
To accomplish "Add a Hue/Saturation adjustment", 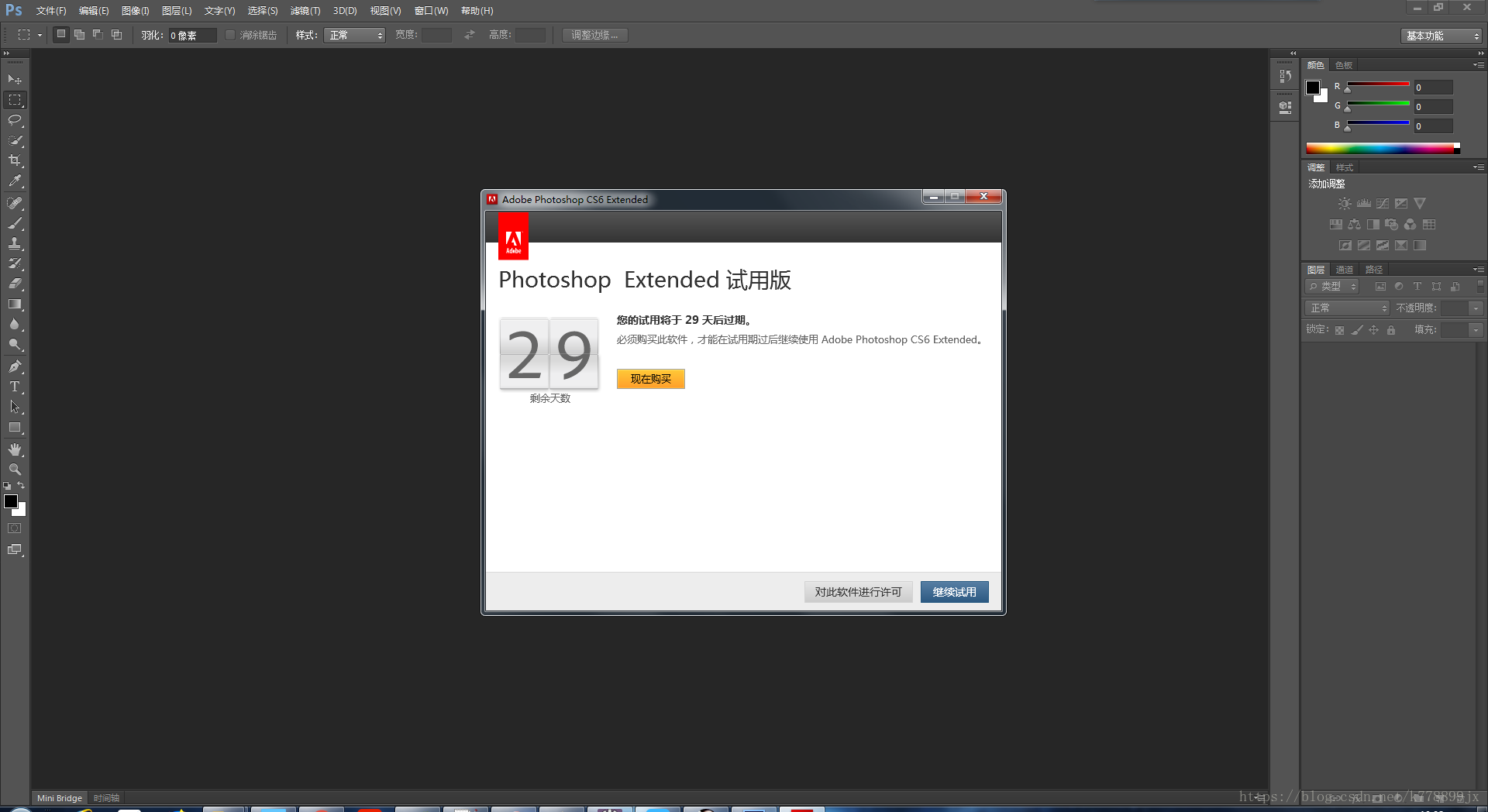I will pos(1335,225).
